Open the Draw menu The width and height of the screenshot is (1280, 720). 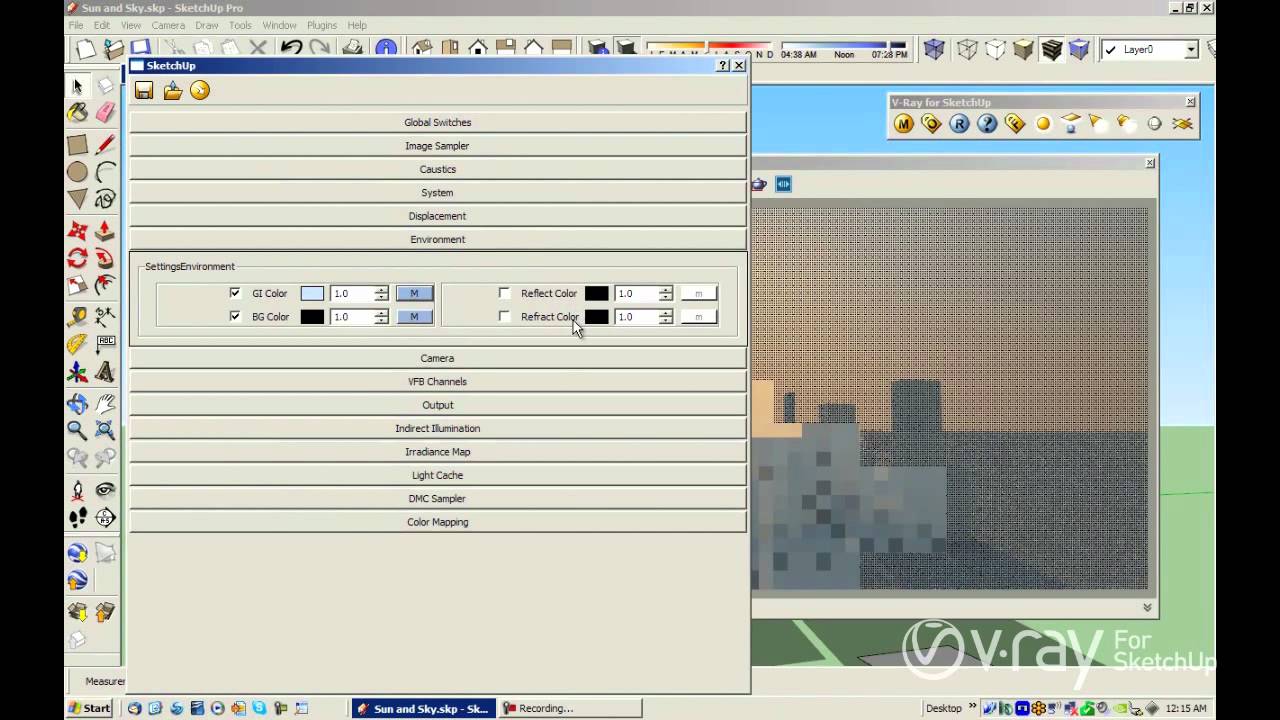click(x=207, y=25)
